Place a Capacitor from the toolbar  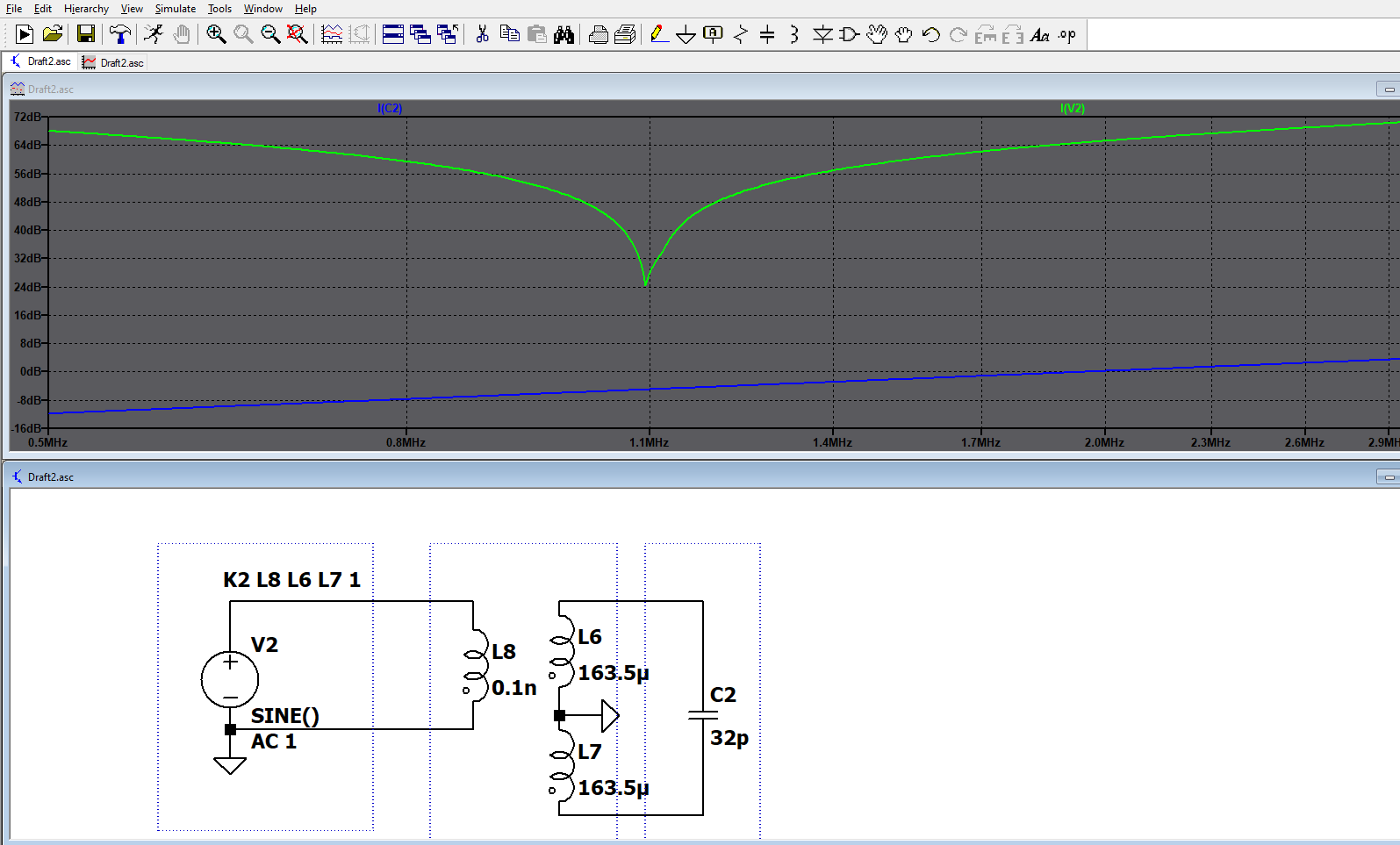click(767, 34)
